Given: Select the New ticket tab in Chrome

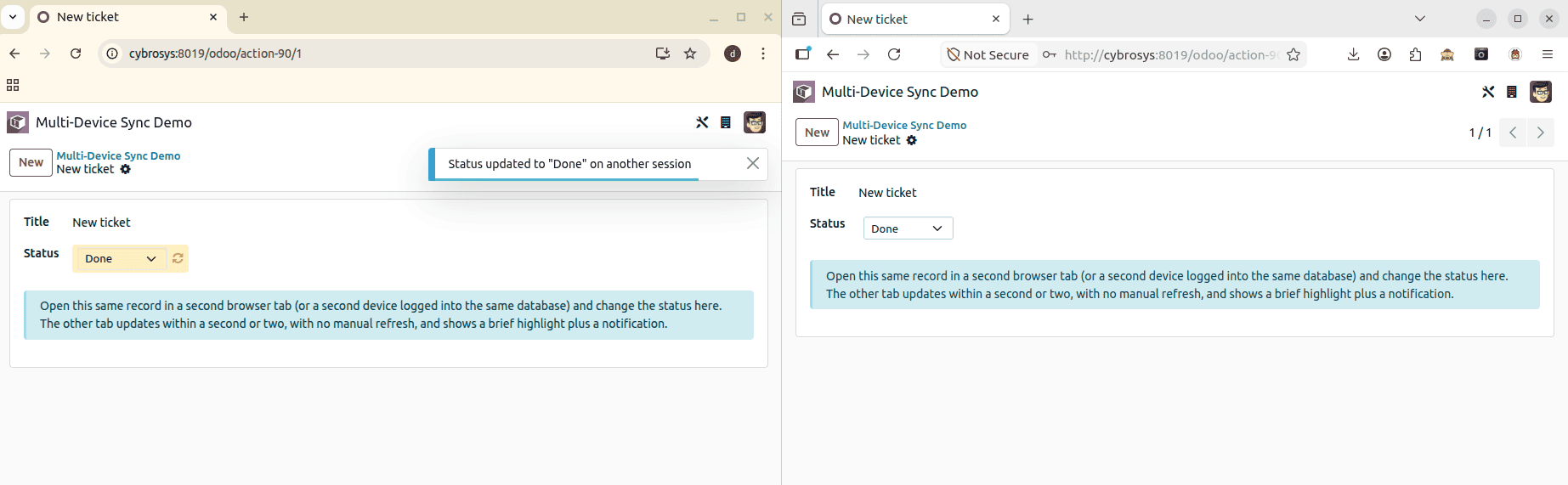Looking at the screenshot, I should coord(127,17).
